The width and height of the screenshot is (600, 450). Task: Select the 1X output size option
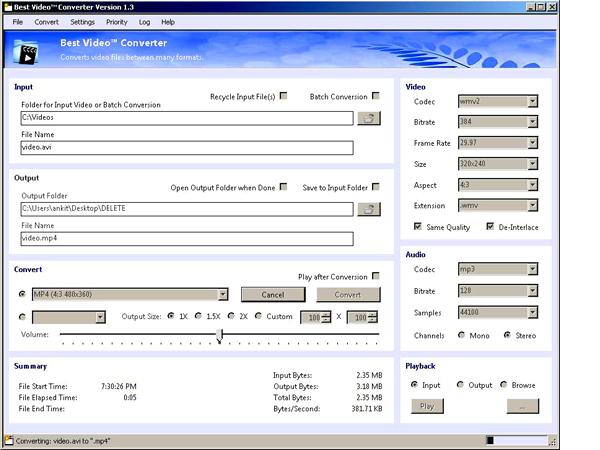(x=171, y=316)
